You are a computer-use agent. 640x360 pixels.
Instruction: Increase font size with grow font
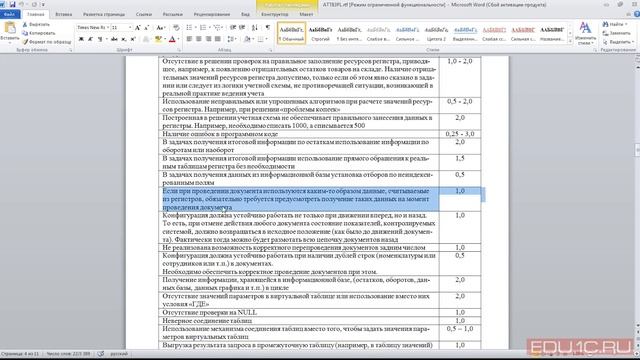(138, 27)
